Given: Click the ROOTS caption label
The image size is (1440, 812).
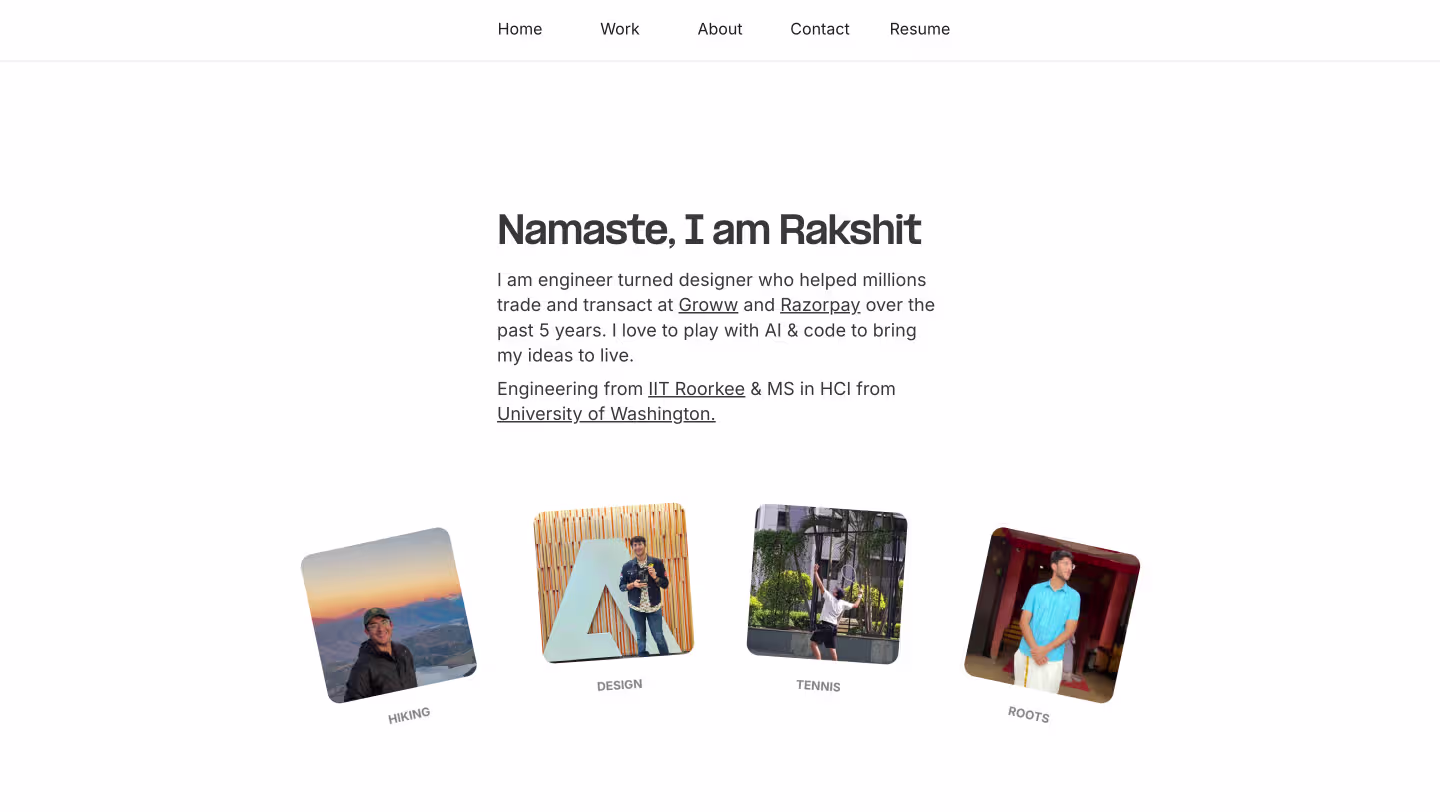Looking at the screenshot, I should coord(1028,715).
